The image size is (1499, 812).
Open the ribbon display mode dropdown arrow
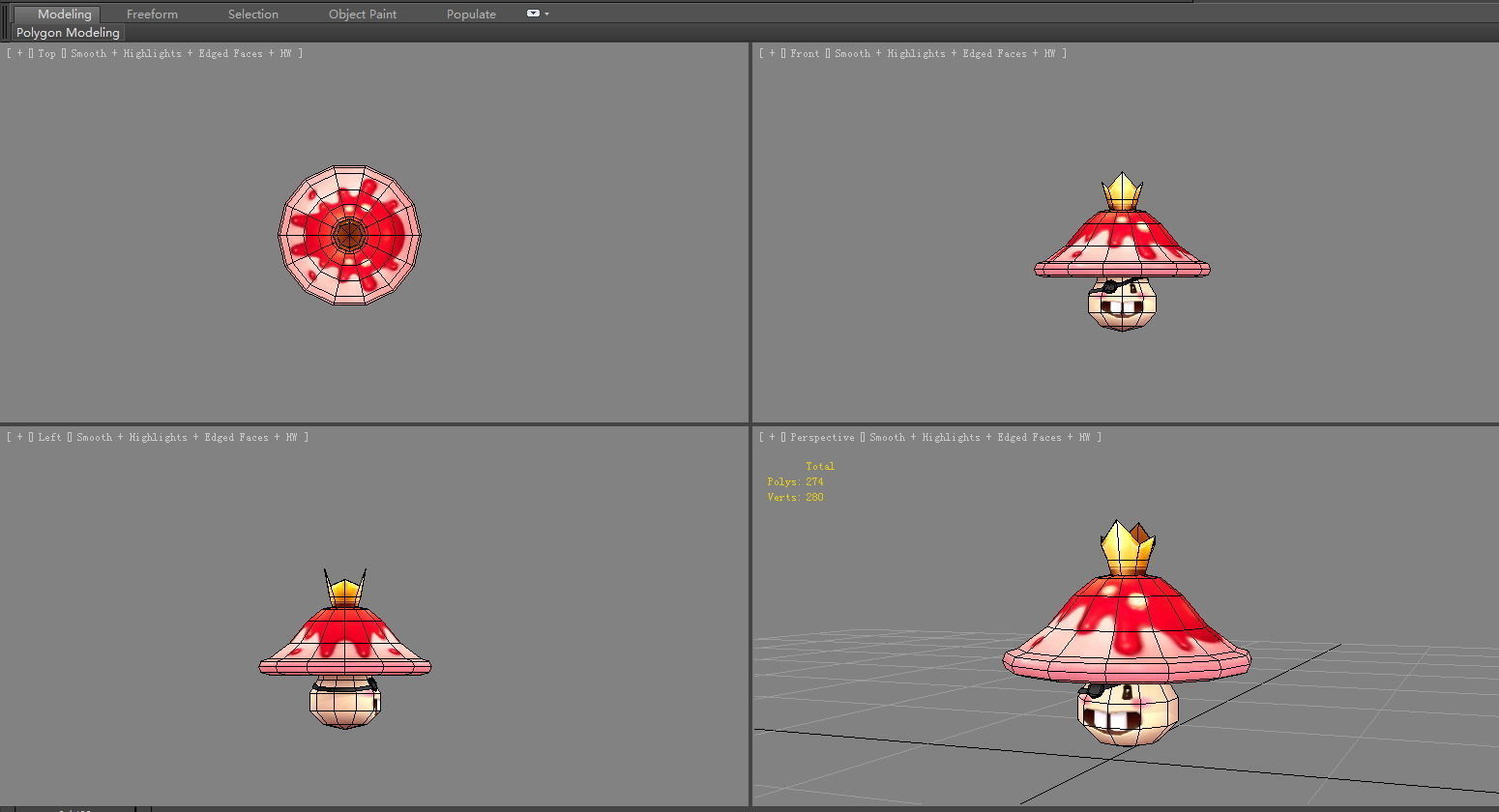coord(547,14)
